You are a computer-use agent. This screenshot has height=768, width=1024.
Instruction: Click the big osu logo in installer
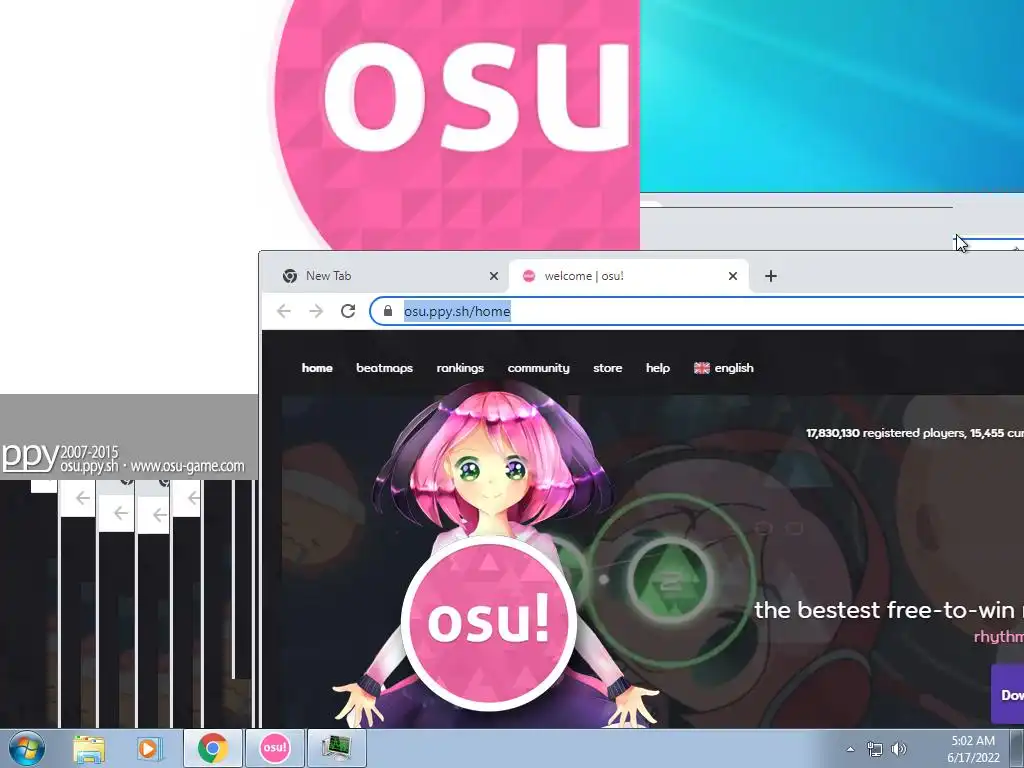pos(457,125)
